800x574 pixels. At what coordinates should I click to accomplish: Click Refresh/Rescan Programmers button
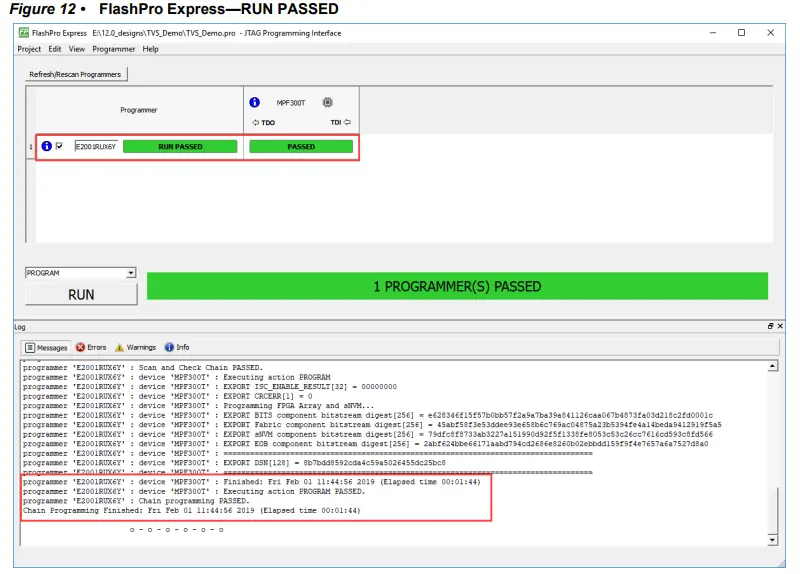point(76,74)
